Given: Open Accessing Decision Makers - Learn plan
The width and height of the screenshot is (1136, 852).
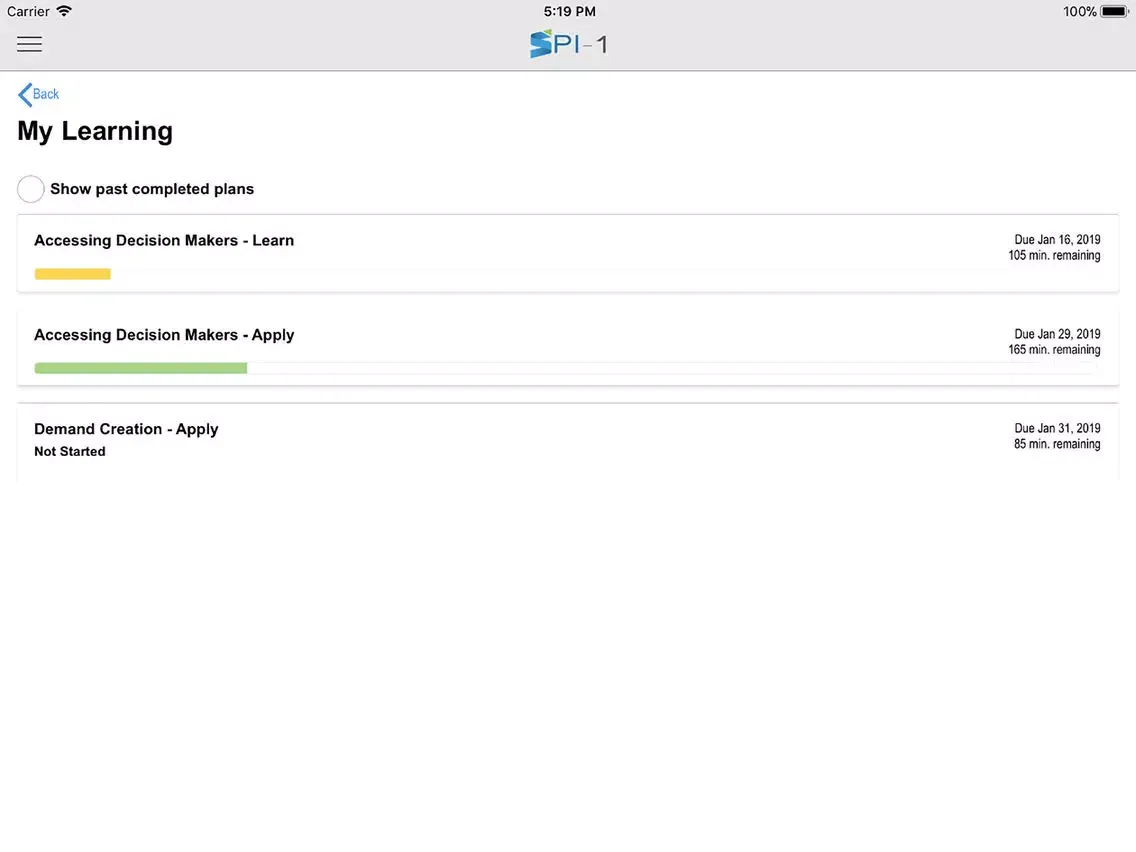Looking at the screenshot, I should [164, 240].
